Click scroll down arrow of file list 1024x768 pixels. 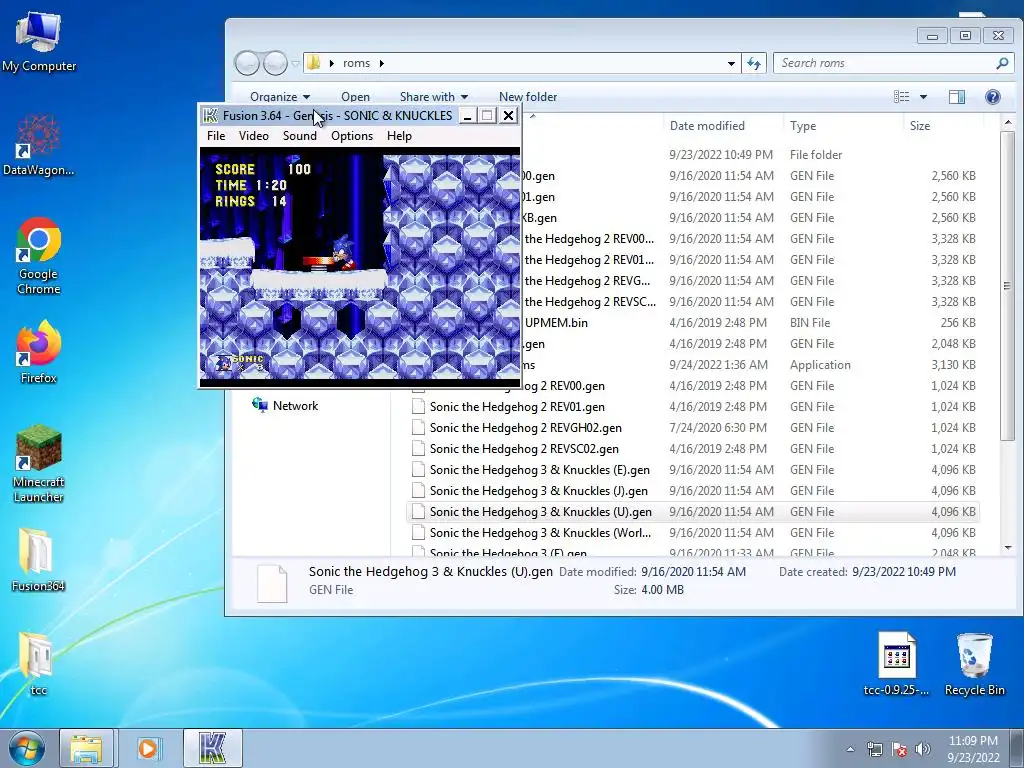point(1008,547)
